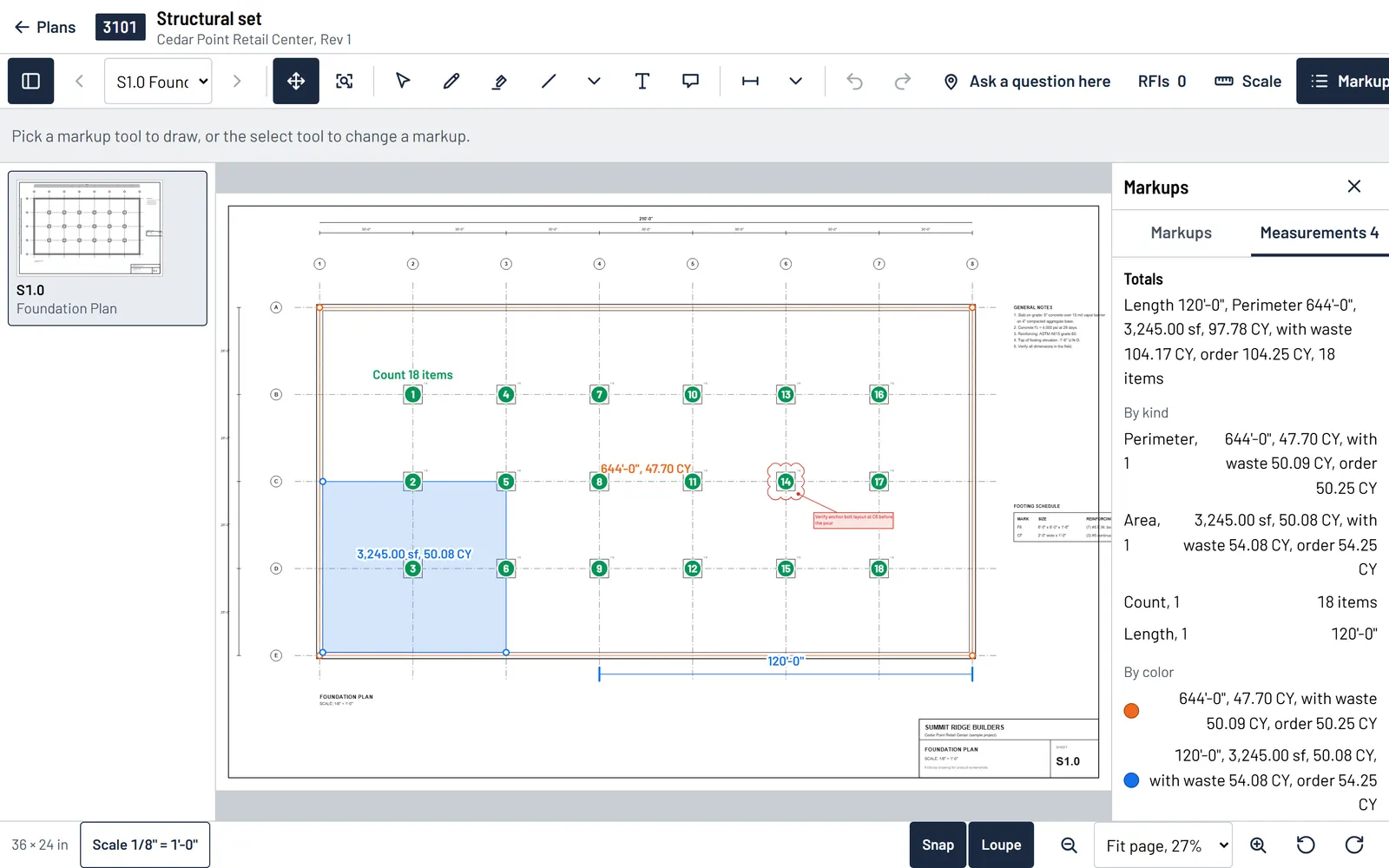Select the count marker numbered 14
1389x868 pixels.
pos(786,482)
